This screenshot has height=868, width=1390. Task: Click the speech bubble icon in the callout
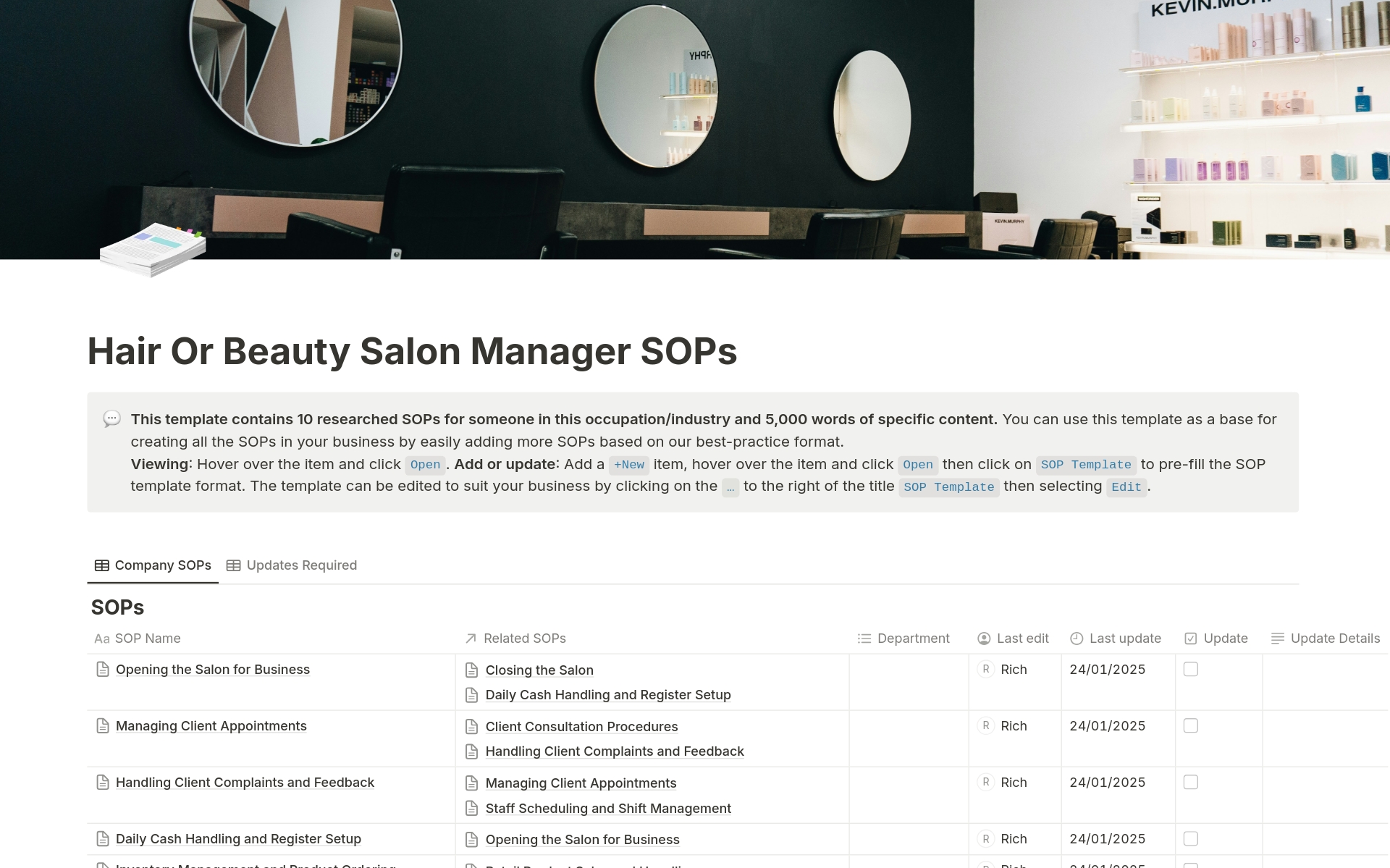[x=112, y=419]
